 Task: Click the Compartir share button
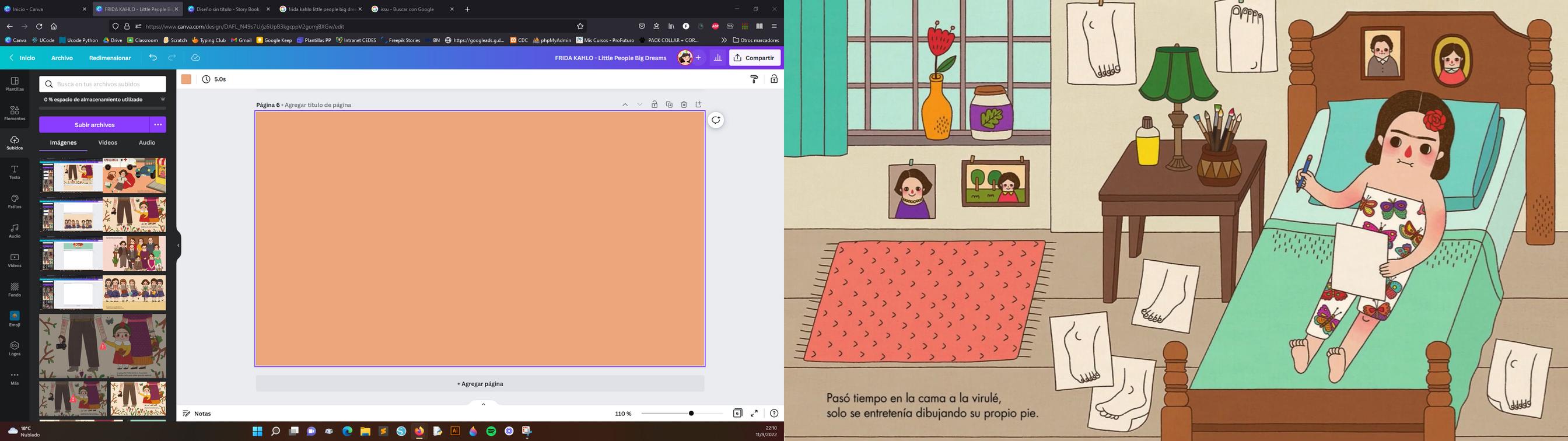tap(755, 58)
